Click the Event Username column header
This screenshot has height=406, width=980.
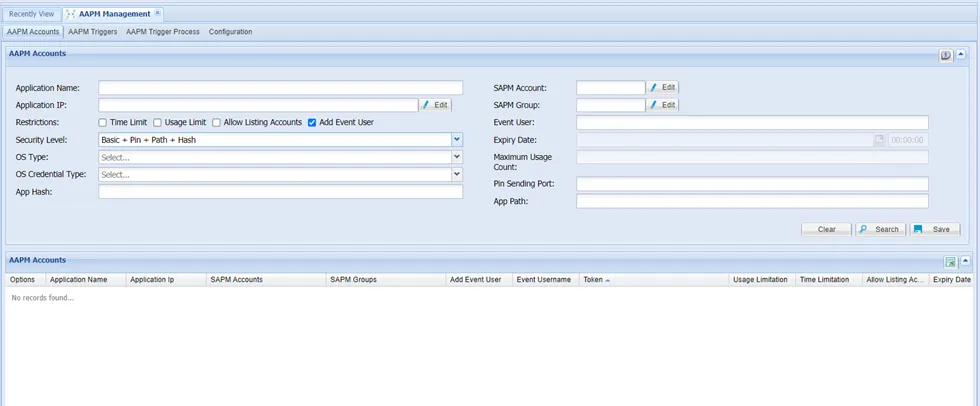tap(546, 280)
